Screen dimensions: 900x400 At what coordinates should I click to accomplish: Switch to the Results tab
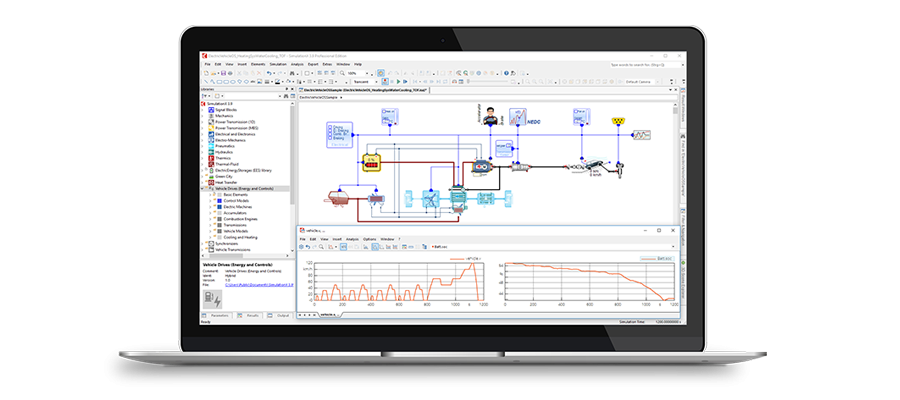click(249, 315)
